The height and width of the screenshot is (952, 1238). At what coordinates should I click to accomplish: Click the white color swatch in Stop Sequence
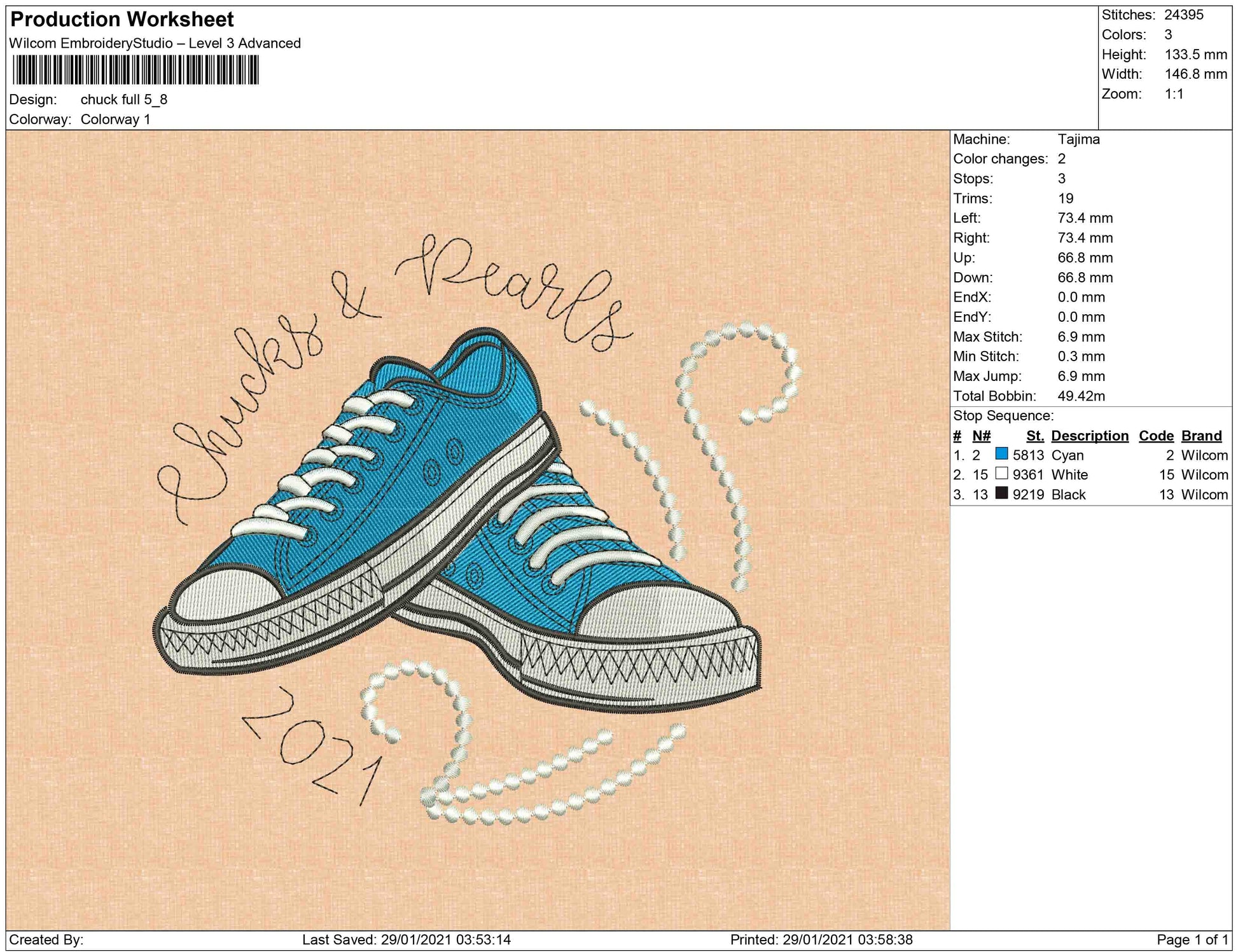point(1001,474)
